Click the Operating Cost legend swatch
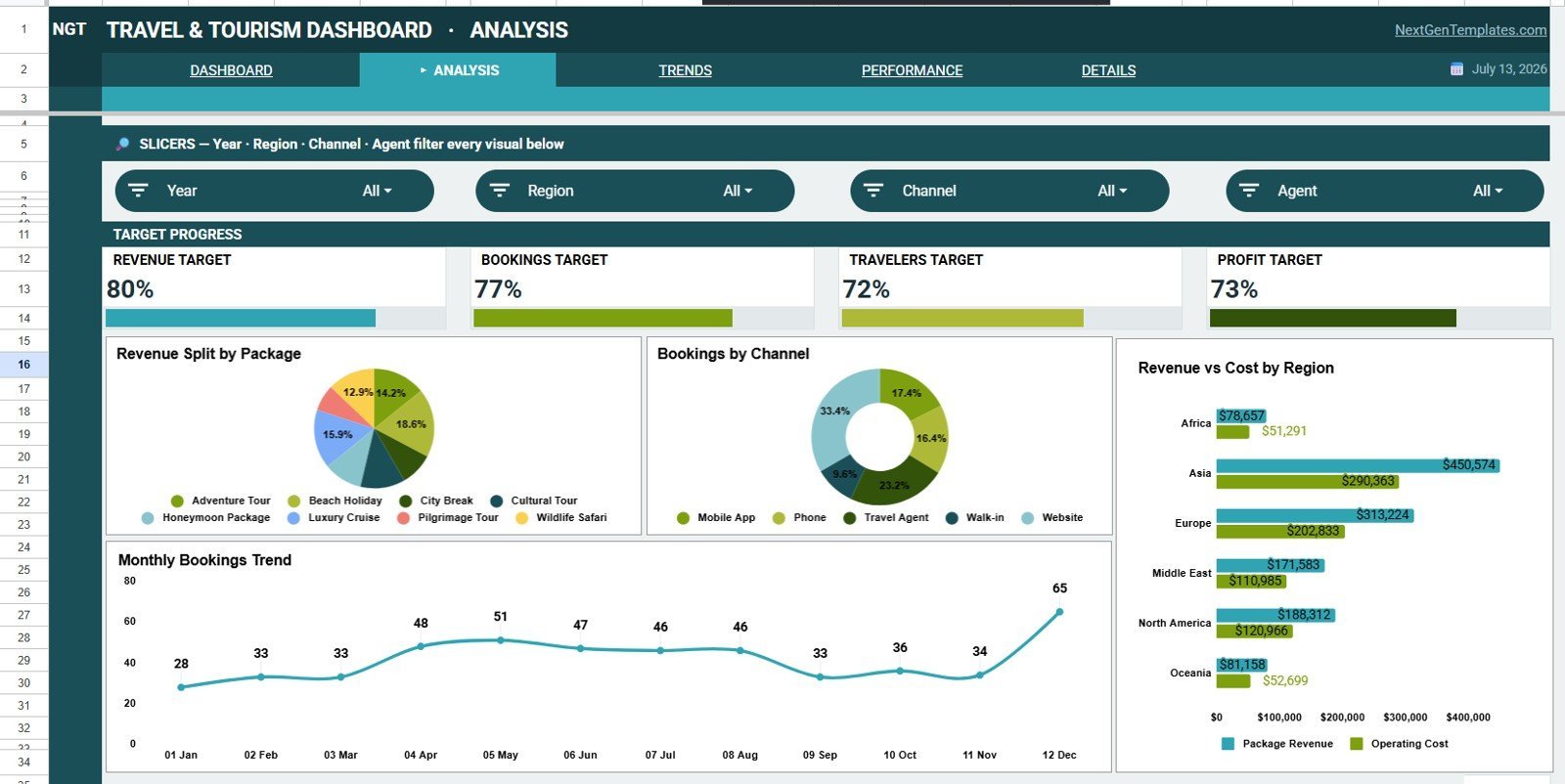Image resolution: width=1565 pixels, height=784 pixels. (1357, 744)
